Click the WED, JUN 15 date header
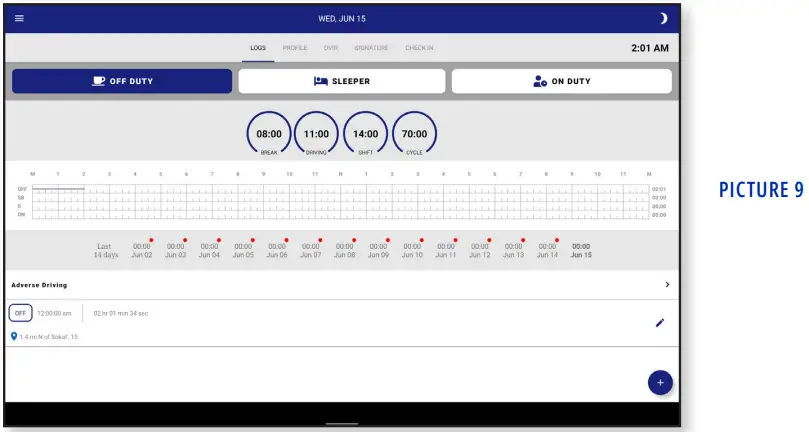Image resolution: width=809 pixels, height=432 pixels. [x=342, y=19]
